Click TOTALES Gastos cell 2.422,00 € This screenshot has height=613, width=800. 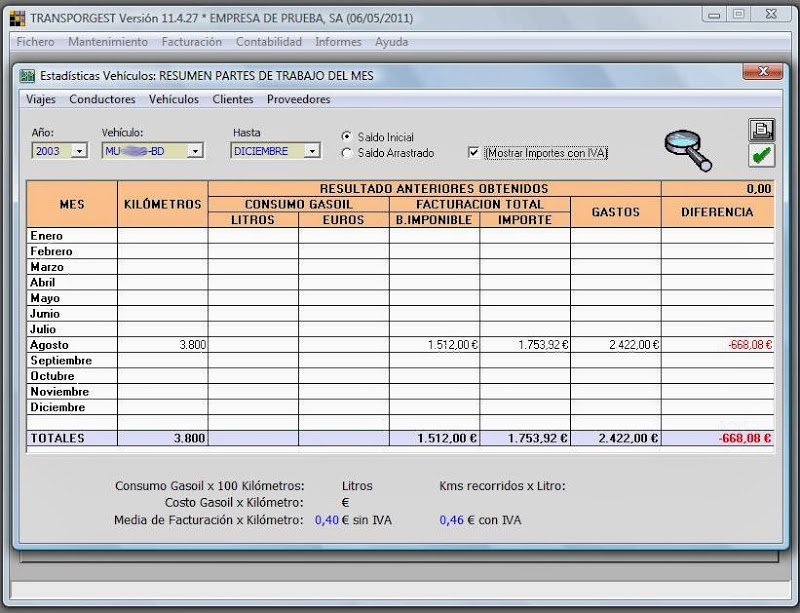coord(616,438)
